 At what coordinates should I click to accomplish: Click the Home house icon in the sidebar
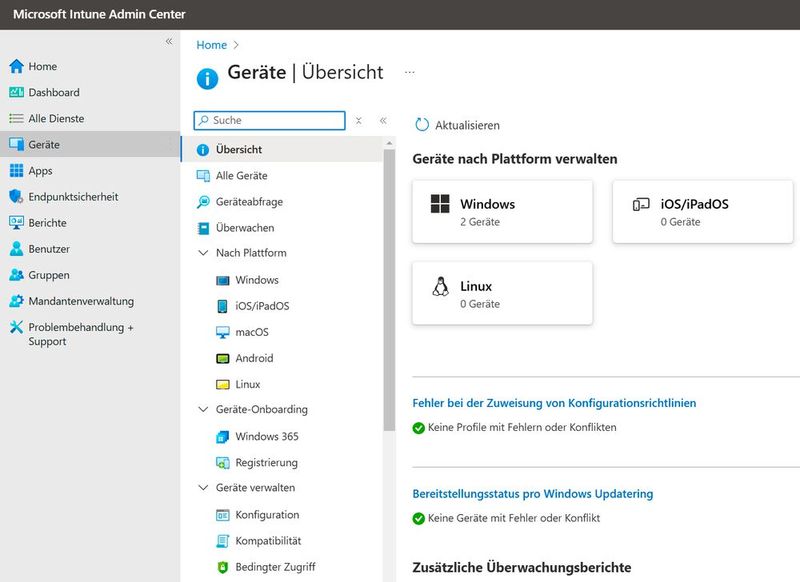[16, 66]
